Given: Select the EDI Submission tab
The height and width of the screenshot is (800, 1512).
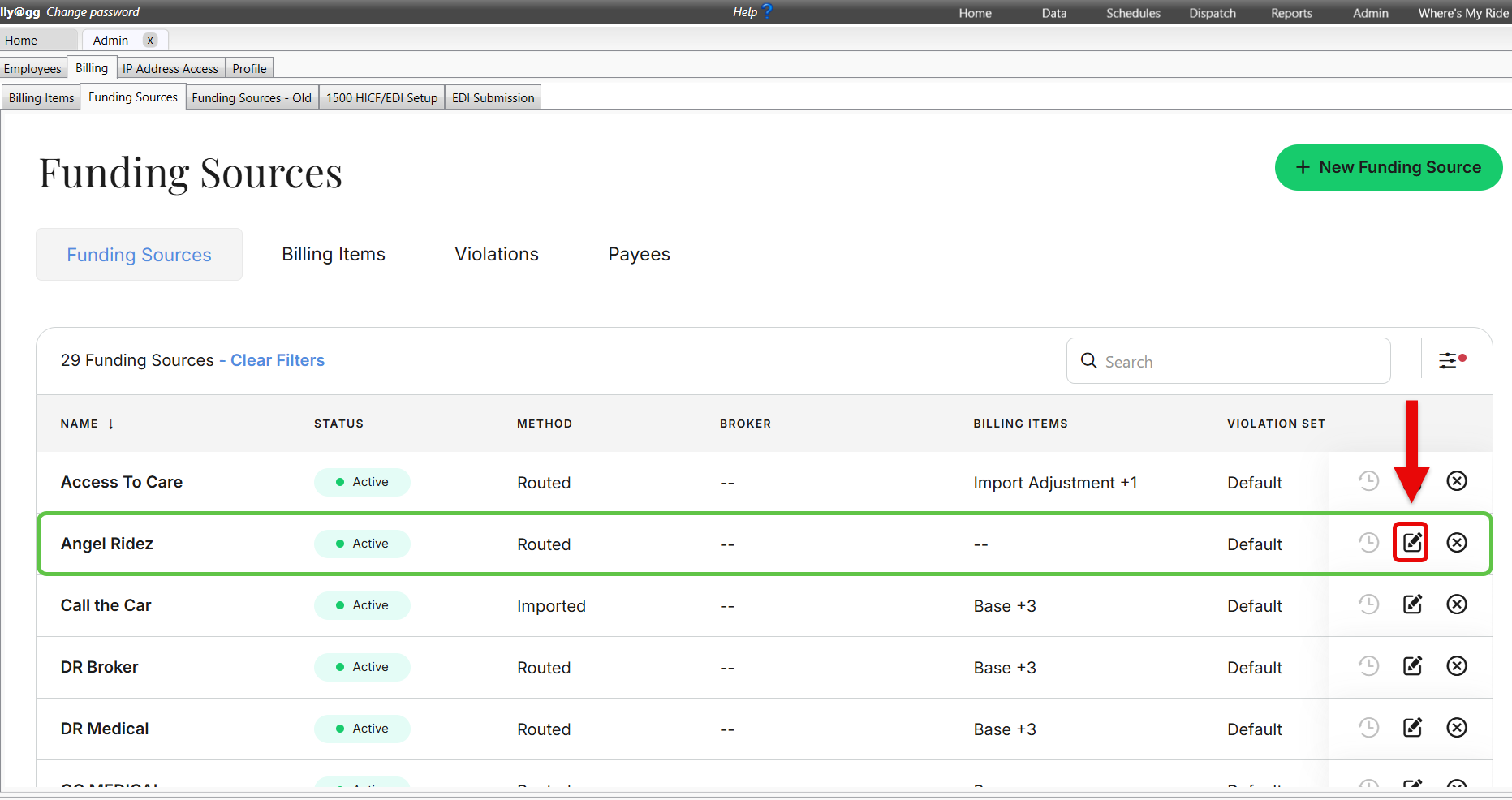Looking at the screenshot, I should pyautogui.click(x=493, y=98).
